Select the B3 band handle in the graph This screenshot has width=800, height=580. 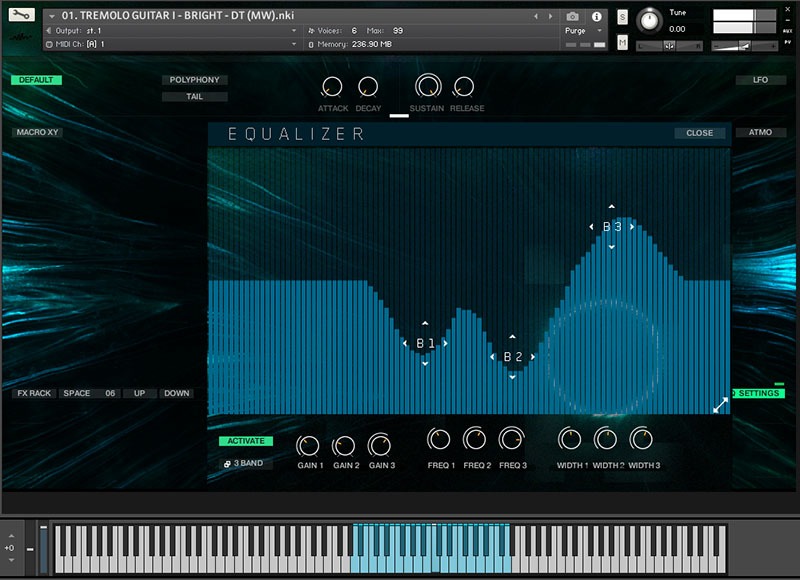612,227
